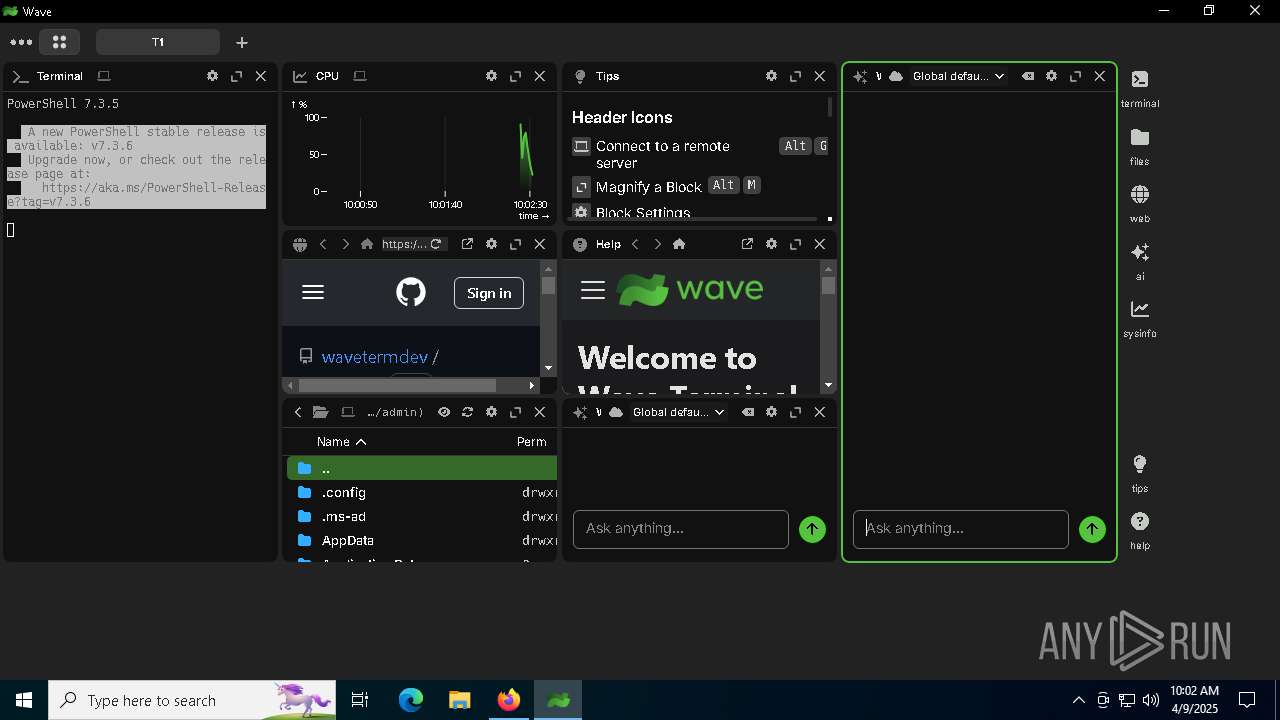Image resolution: width=1280 pixels, height=720 pixels.
Task: Click Terminal block connection icon
Action: (104, 76)
